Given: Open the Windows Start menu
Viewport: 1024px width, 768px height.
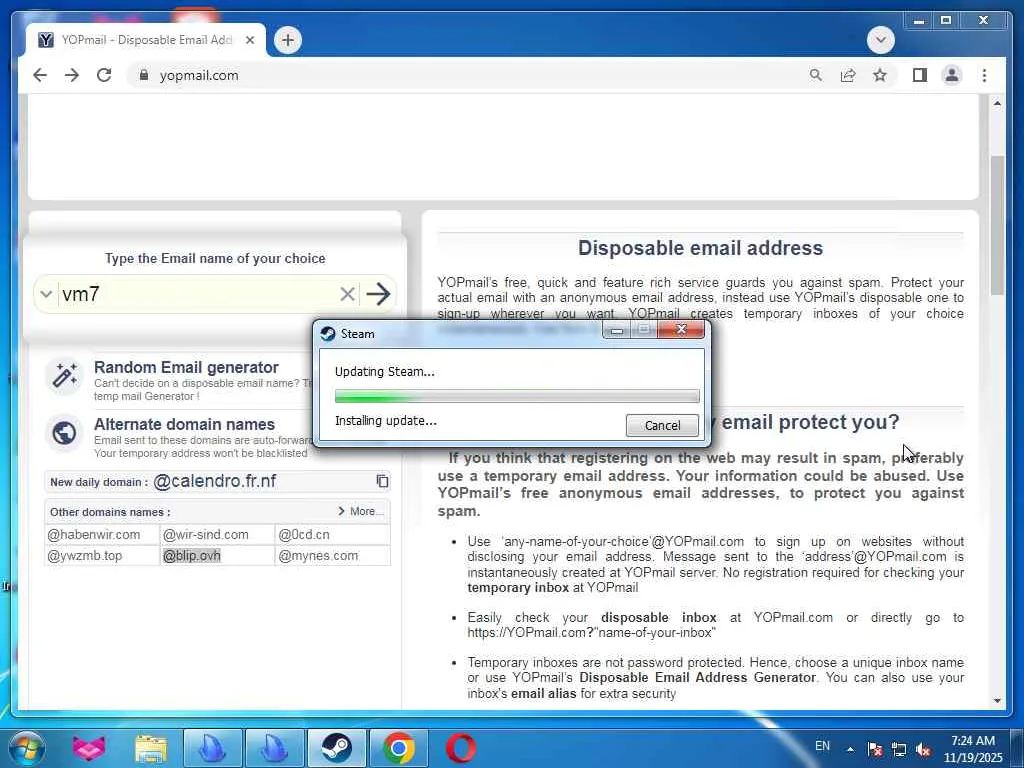Looking at the screenshot, I should point(27,748).
